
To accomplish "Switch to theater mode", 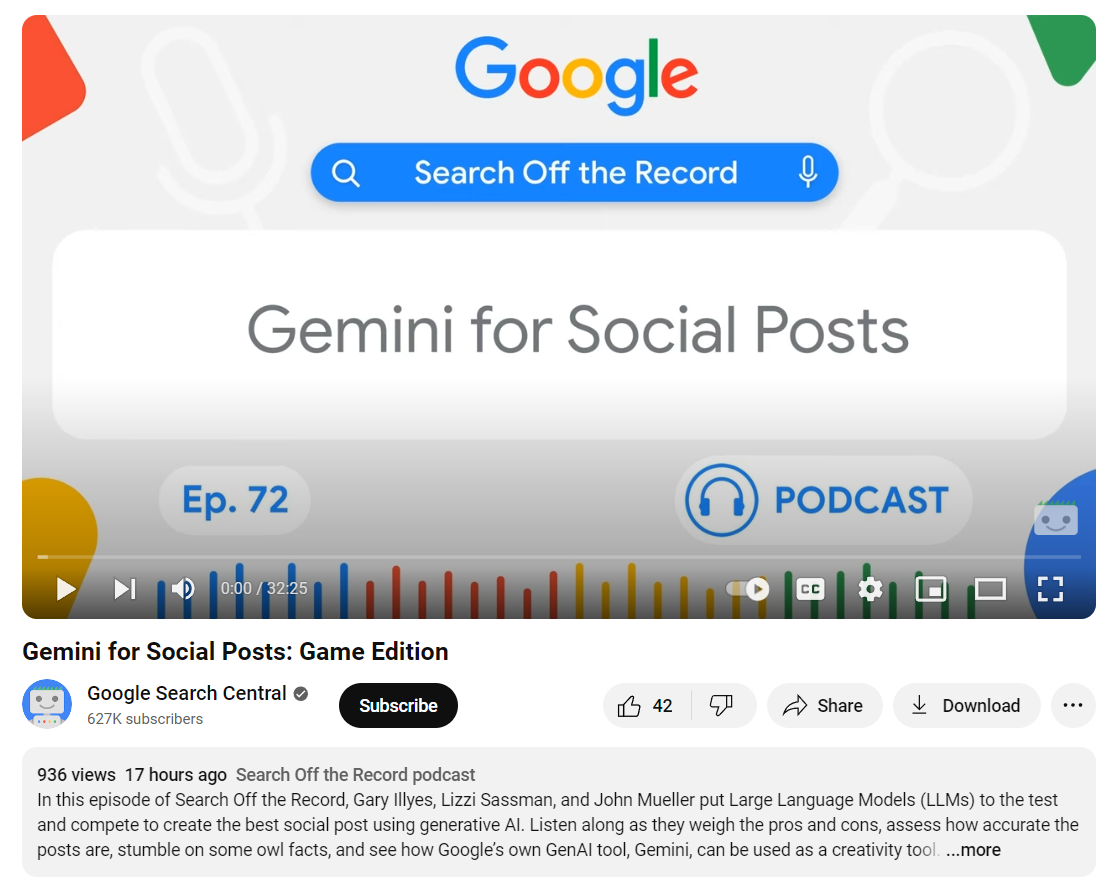I will pos(990,588).
